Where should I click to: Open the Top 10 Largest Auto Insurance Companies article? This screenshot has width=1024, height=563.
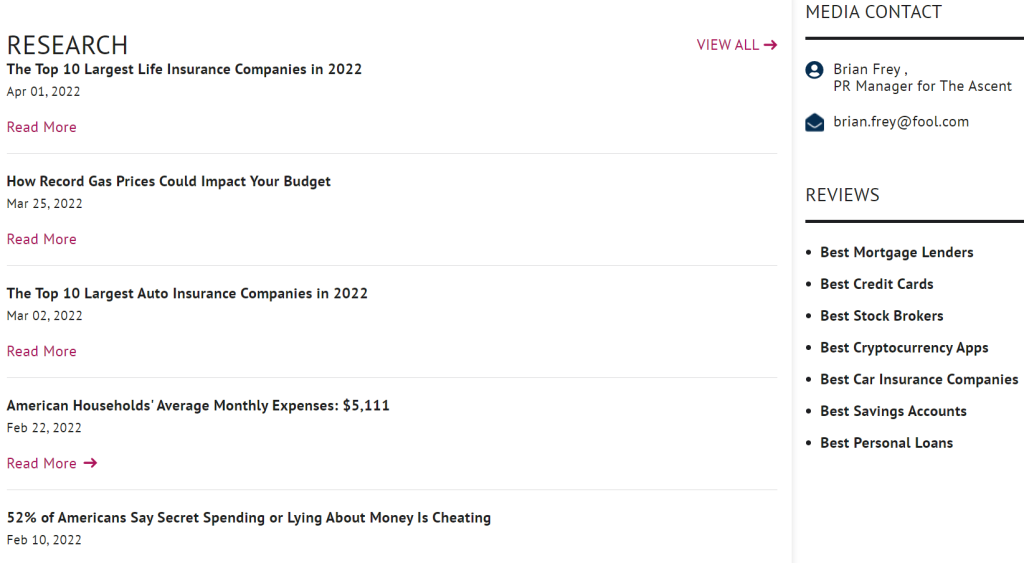click(187, 293)
